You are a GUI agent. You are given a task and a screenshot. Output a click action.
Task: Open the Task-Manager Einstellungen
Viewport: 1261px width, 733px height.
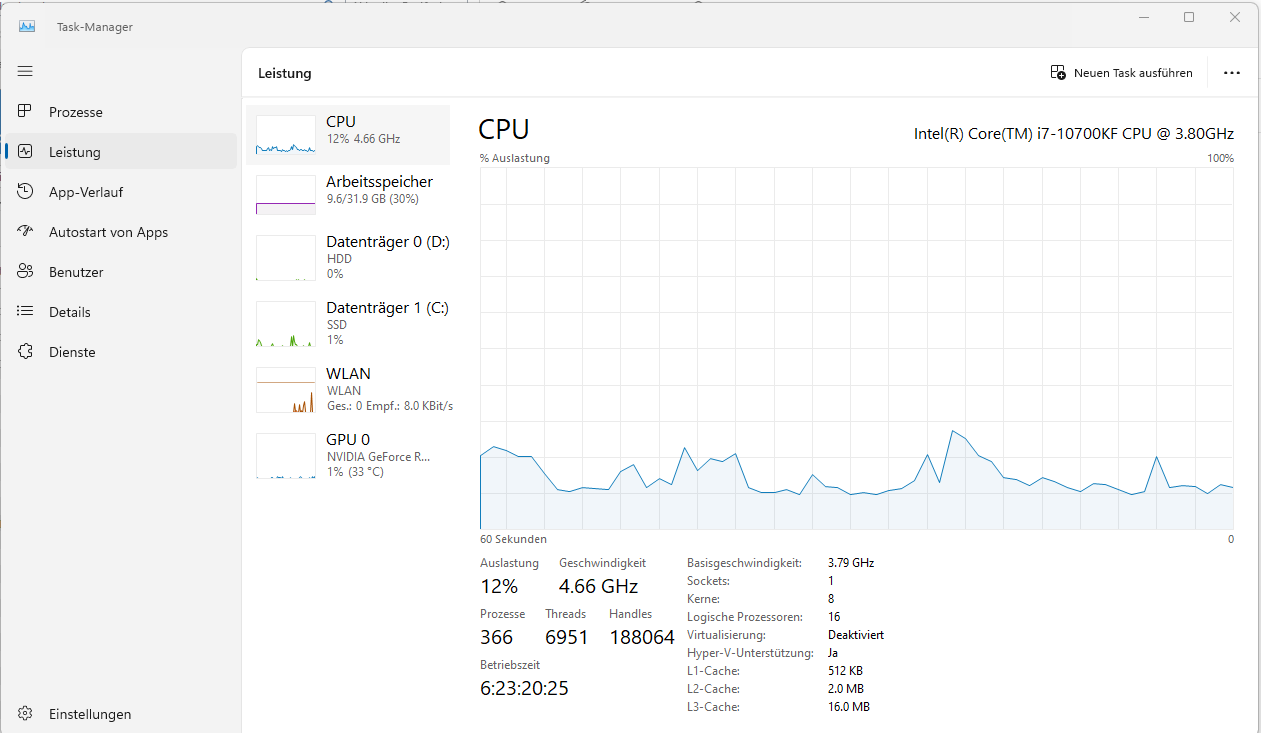tap(89, 713)
